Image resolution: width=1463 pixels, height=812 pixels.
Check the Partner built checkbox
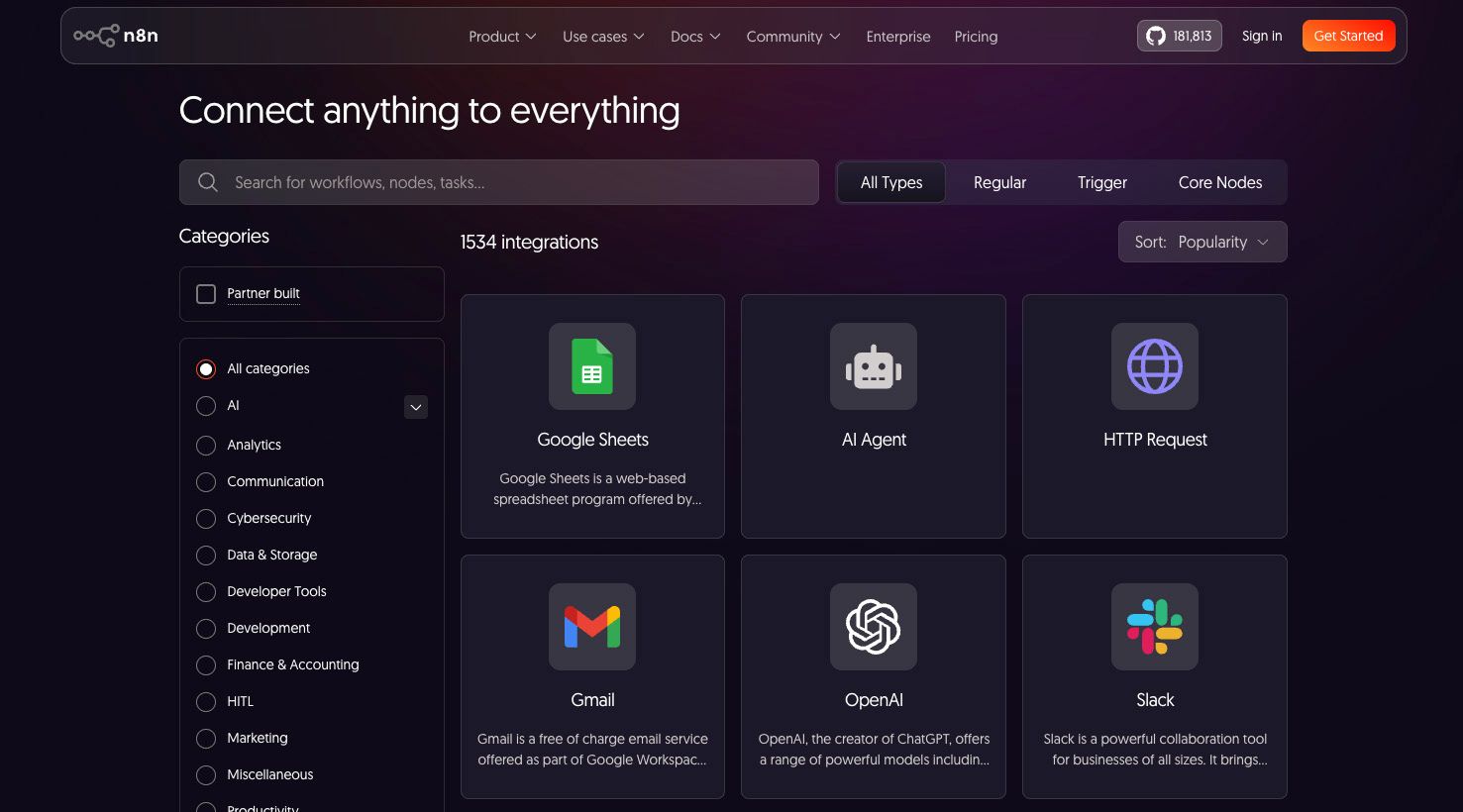coord(205,293)
